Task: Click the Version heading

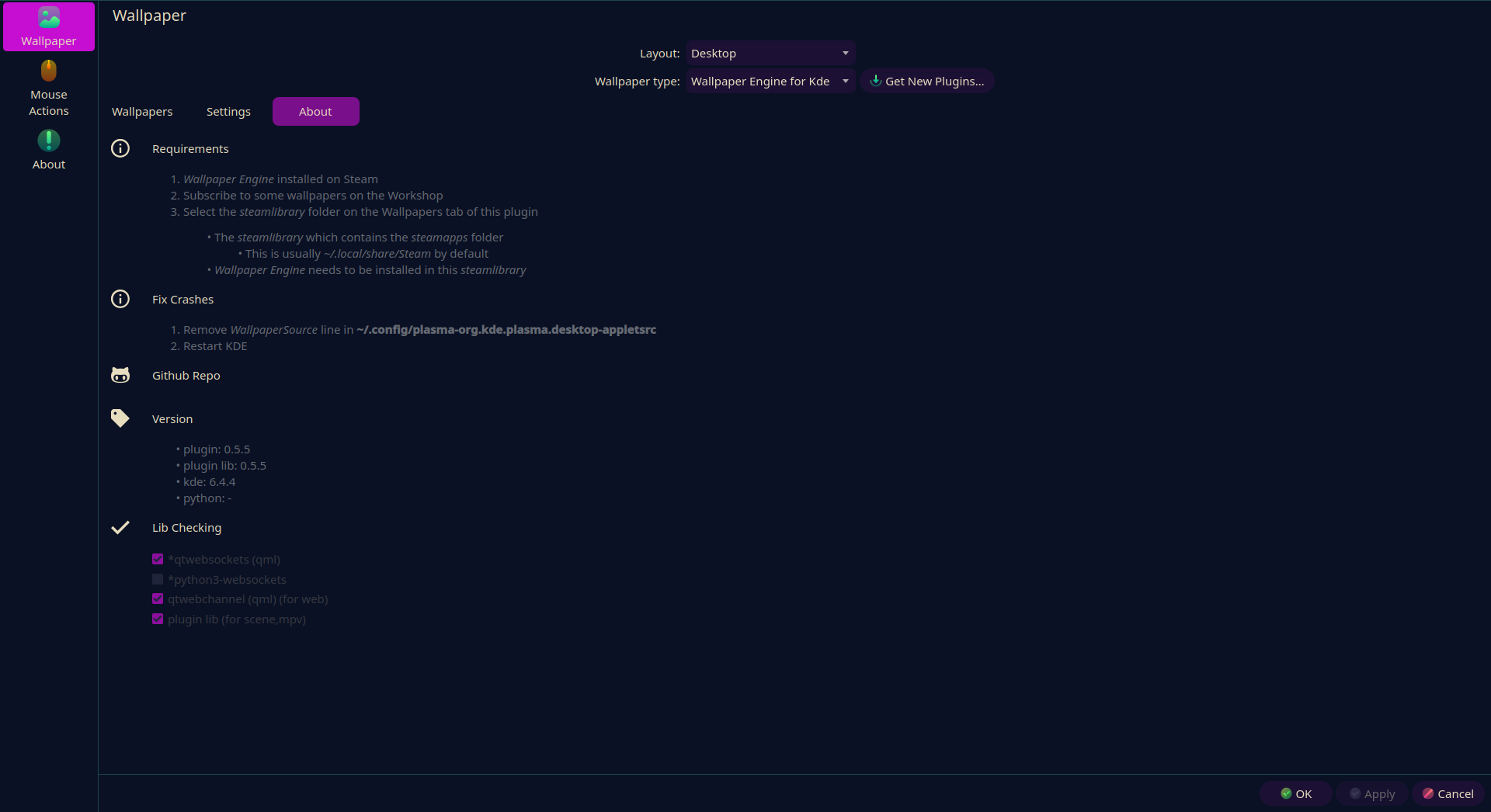Action: (172, 419)
